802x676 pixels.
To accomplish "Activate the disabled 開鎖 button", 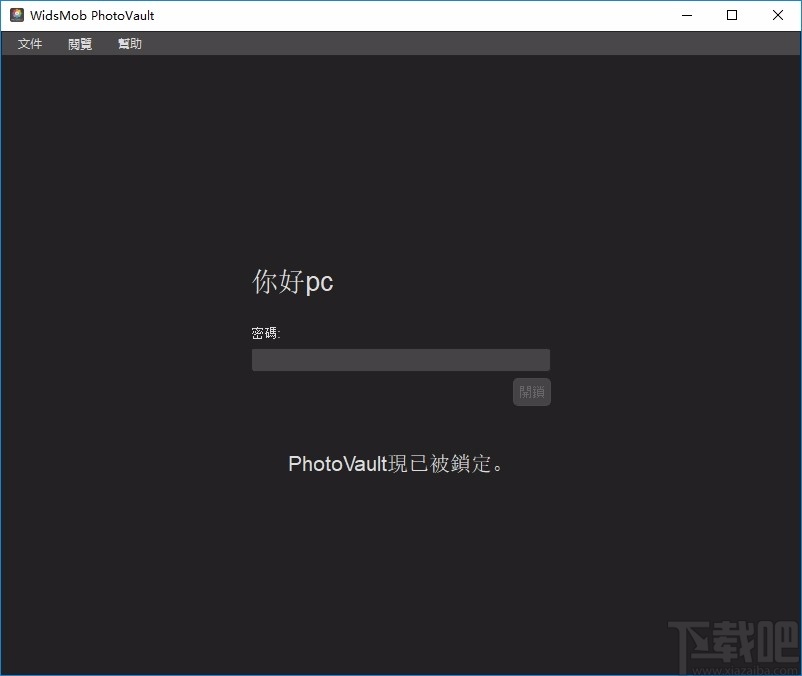I will point(531,391).
